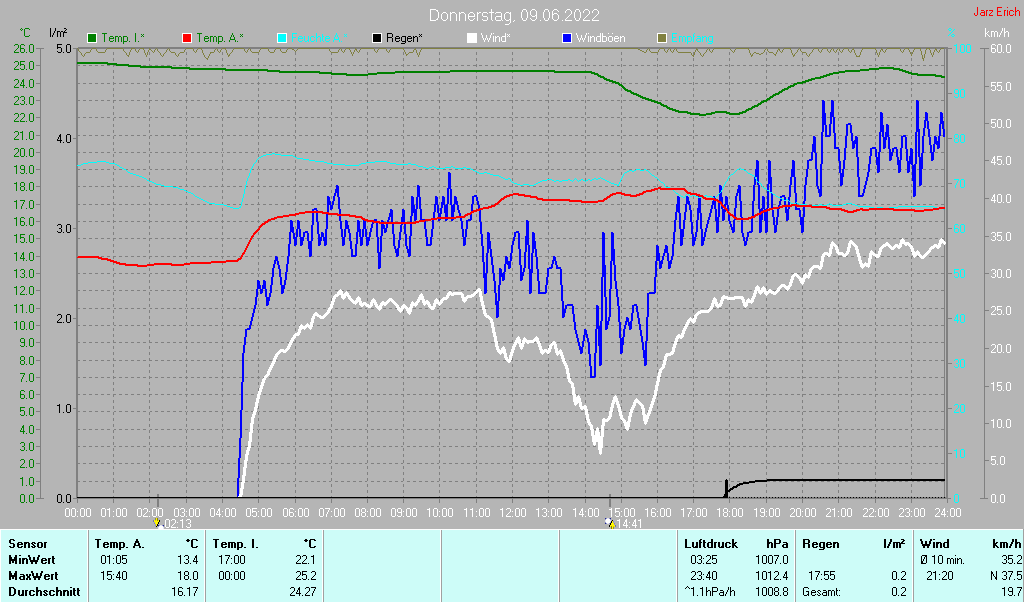This screenshot has width=1024, height=602.
Task: Click the 12:00 time axis label
Action: point(512,512)
